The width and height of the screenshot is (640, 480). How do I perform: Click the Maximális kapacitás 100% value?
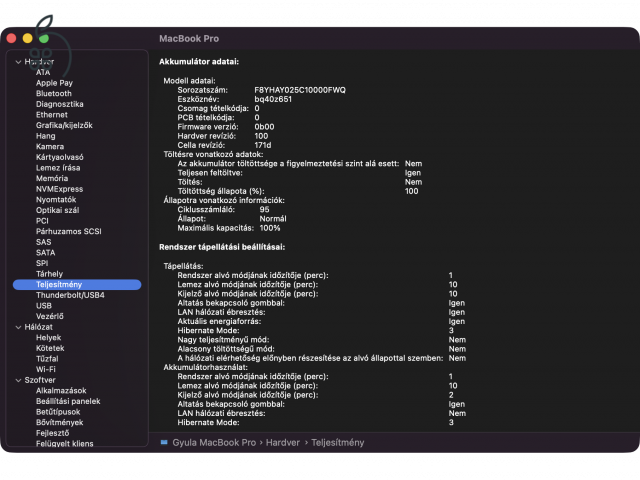[x=270, y=228]
